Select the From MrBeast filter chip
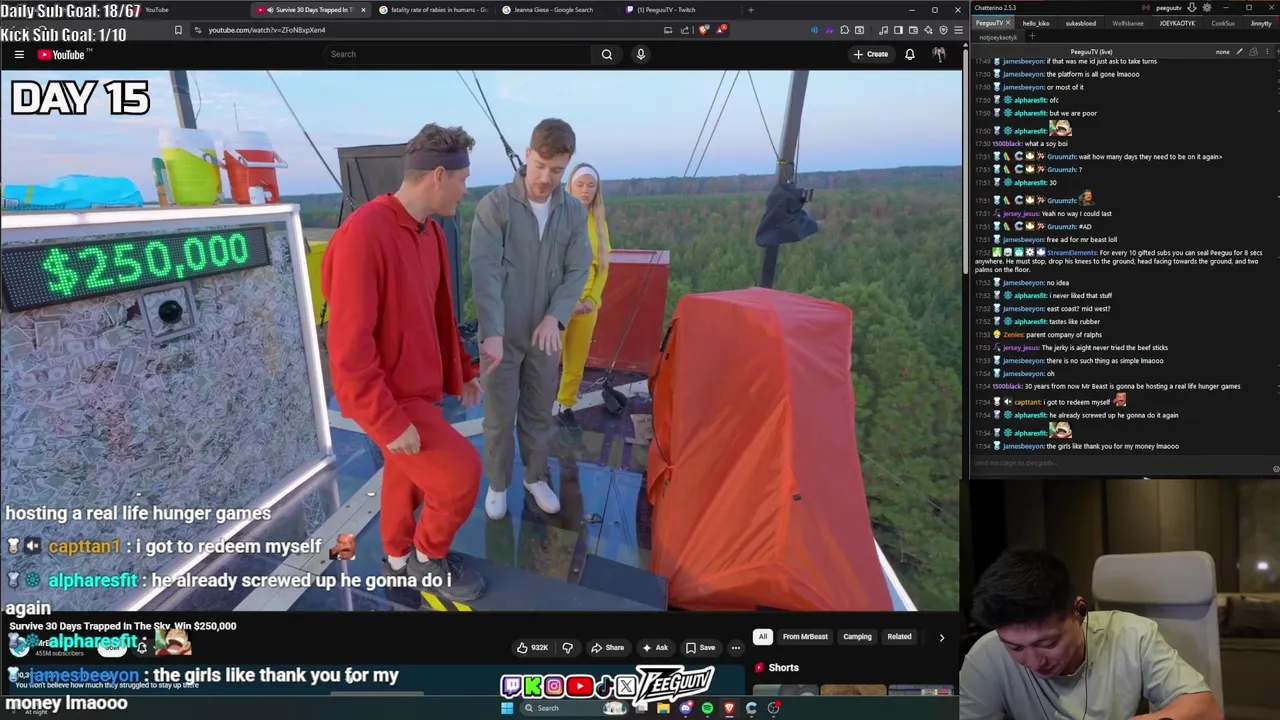This screenshot has width=1280, height=720. 805,637
